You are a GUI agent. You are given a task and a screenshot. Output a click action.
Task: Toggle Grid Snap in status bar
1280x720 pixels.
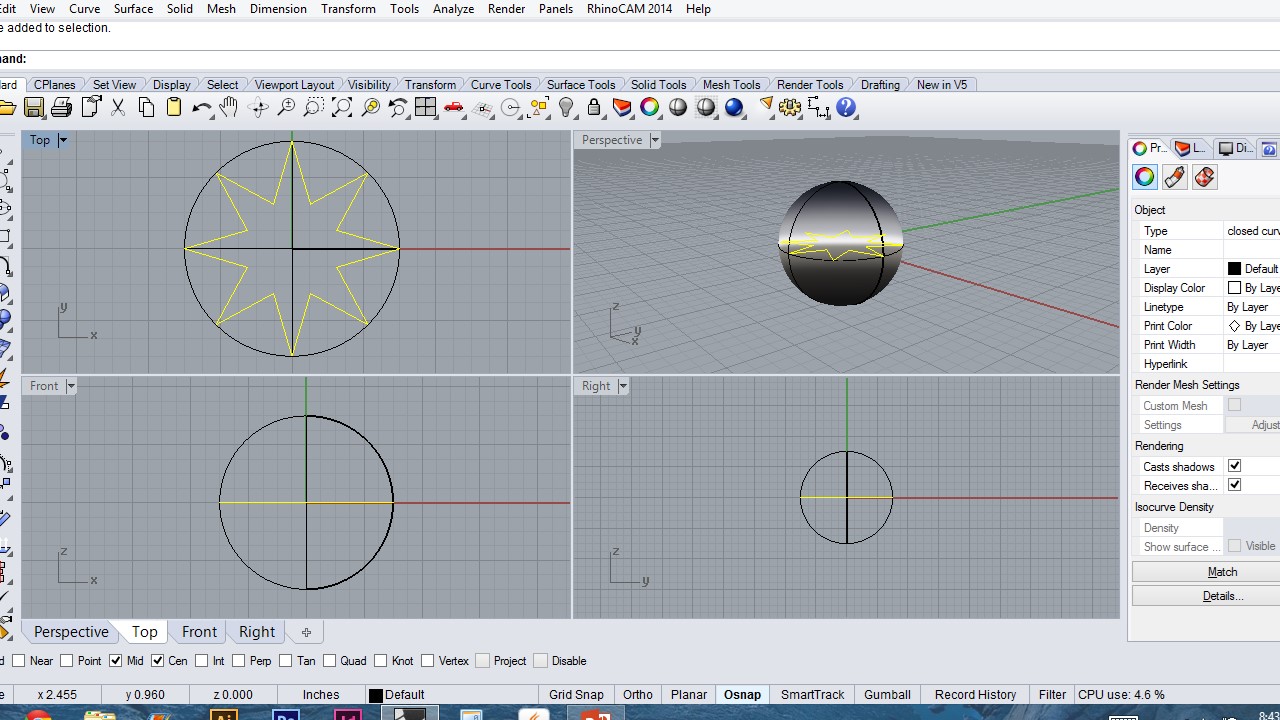tap(576, 695)
